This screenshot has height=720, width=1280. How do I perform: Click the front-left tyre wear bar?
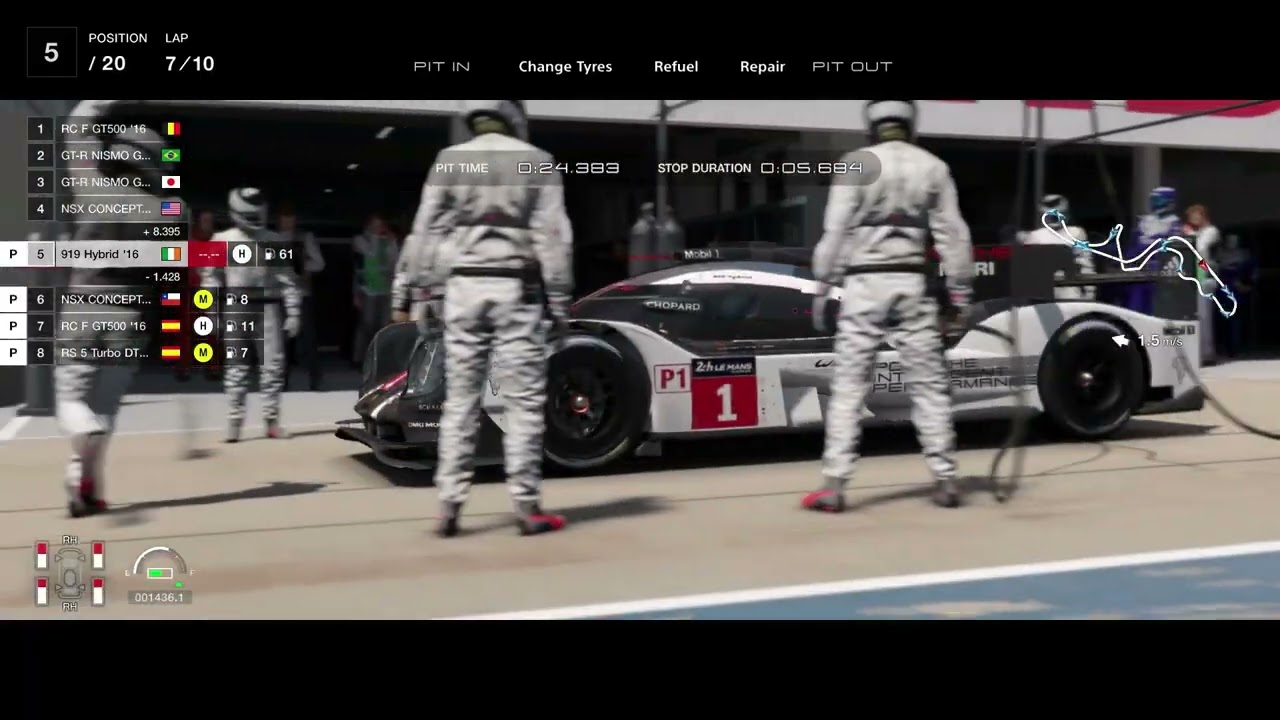(42, 555)
